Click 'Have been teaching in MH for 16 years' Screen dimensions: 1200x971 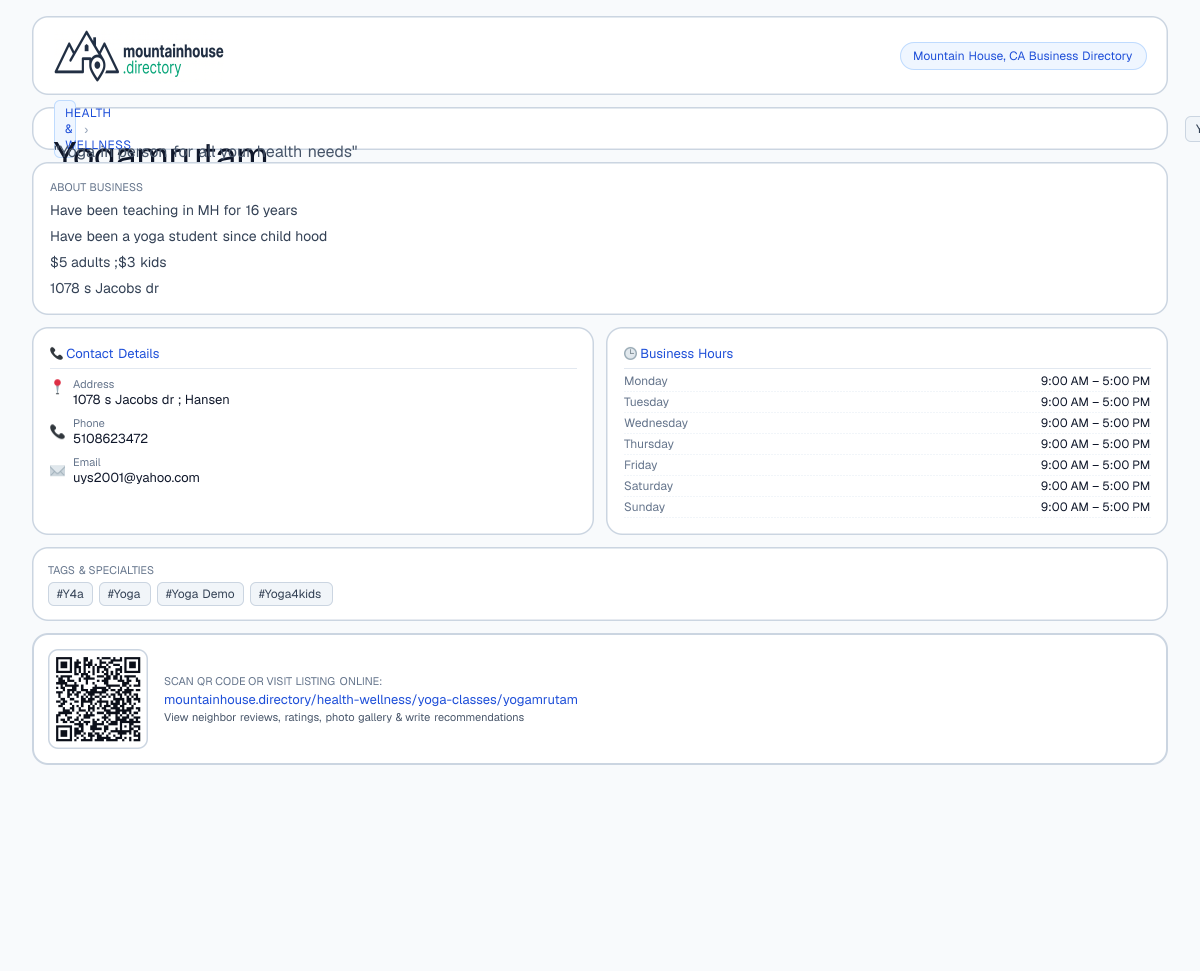click(174, 211)
